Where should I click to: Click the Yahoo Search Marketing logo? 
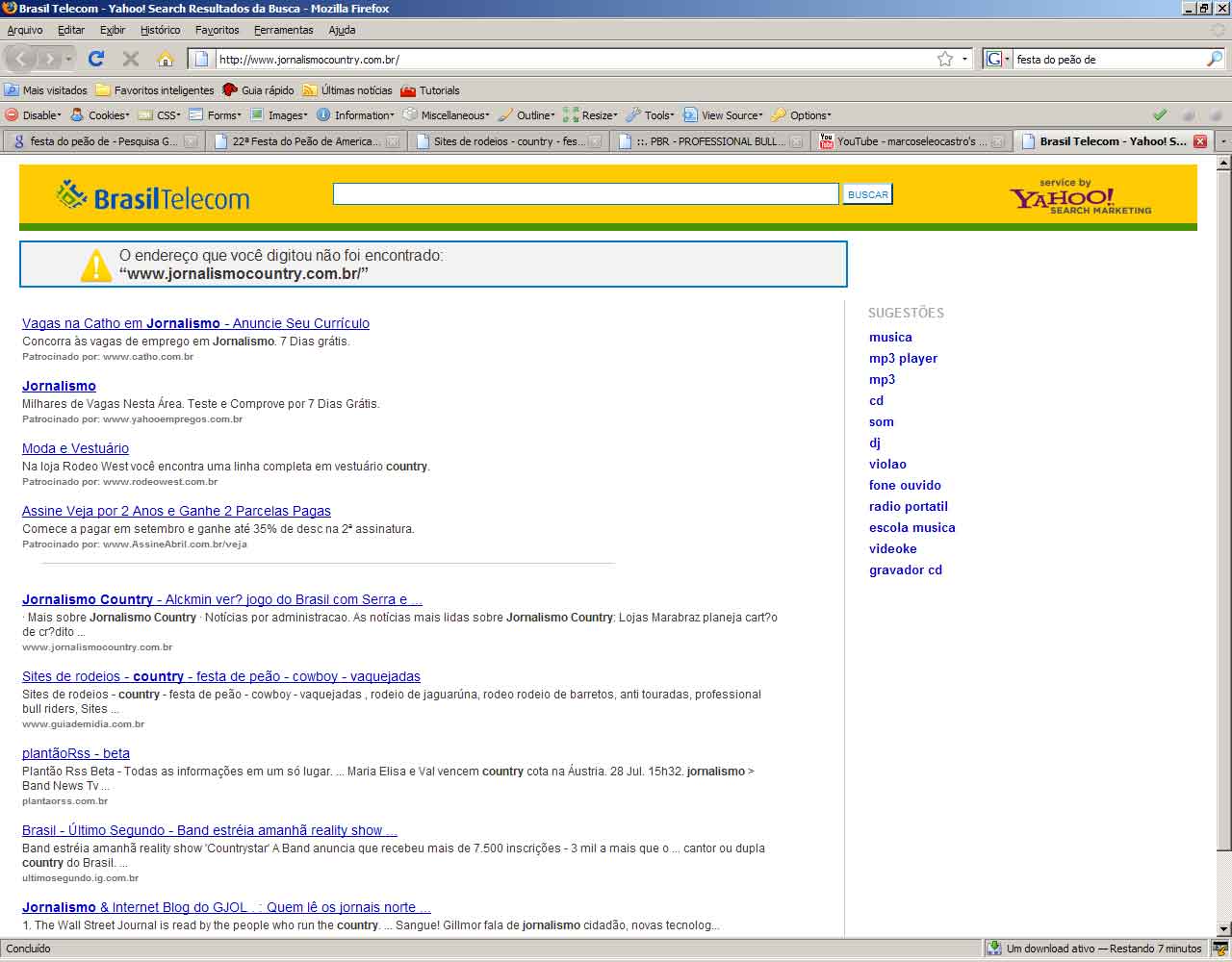[1080, 196]
